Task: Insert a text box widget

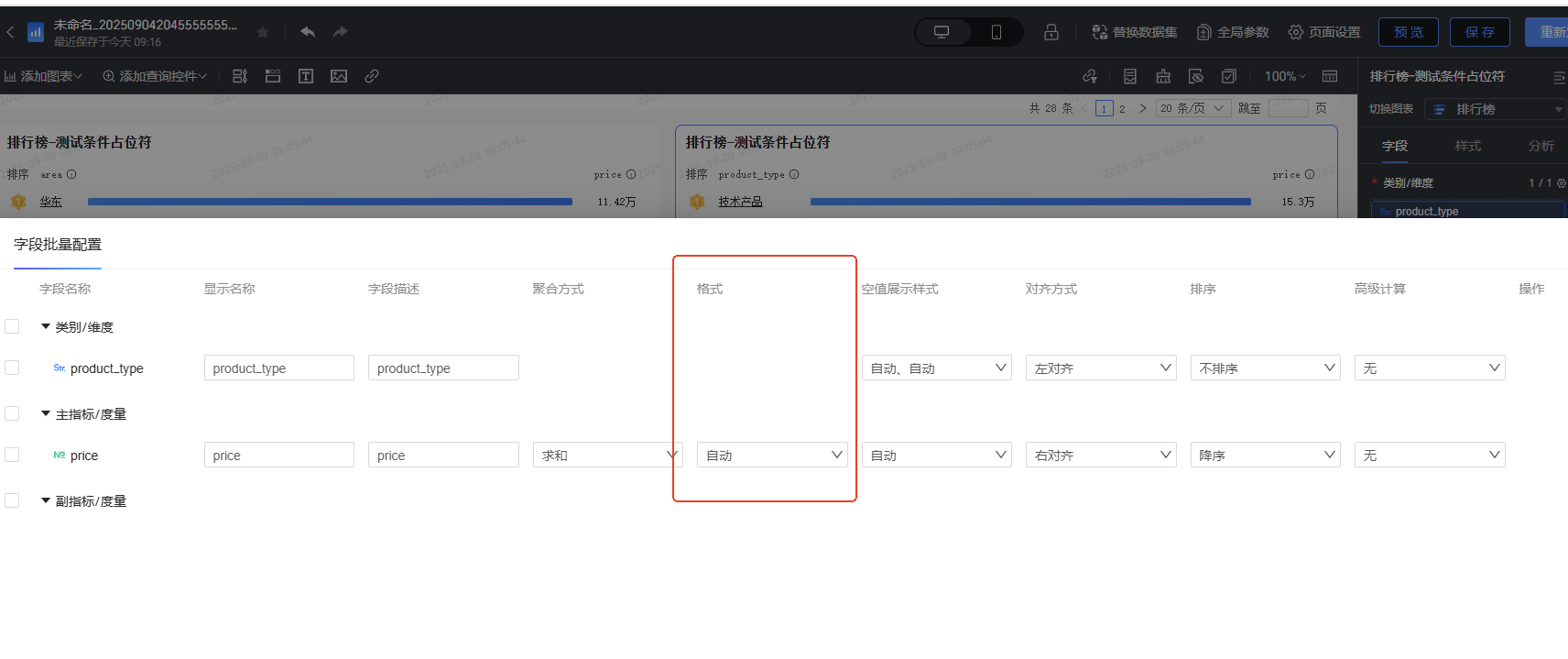Action: point(306,76)
